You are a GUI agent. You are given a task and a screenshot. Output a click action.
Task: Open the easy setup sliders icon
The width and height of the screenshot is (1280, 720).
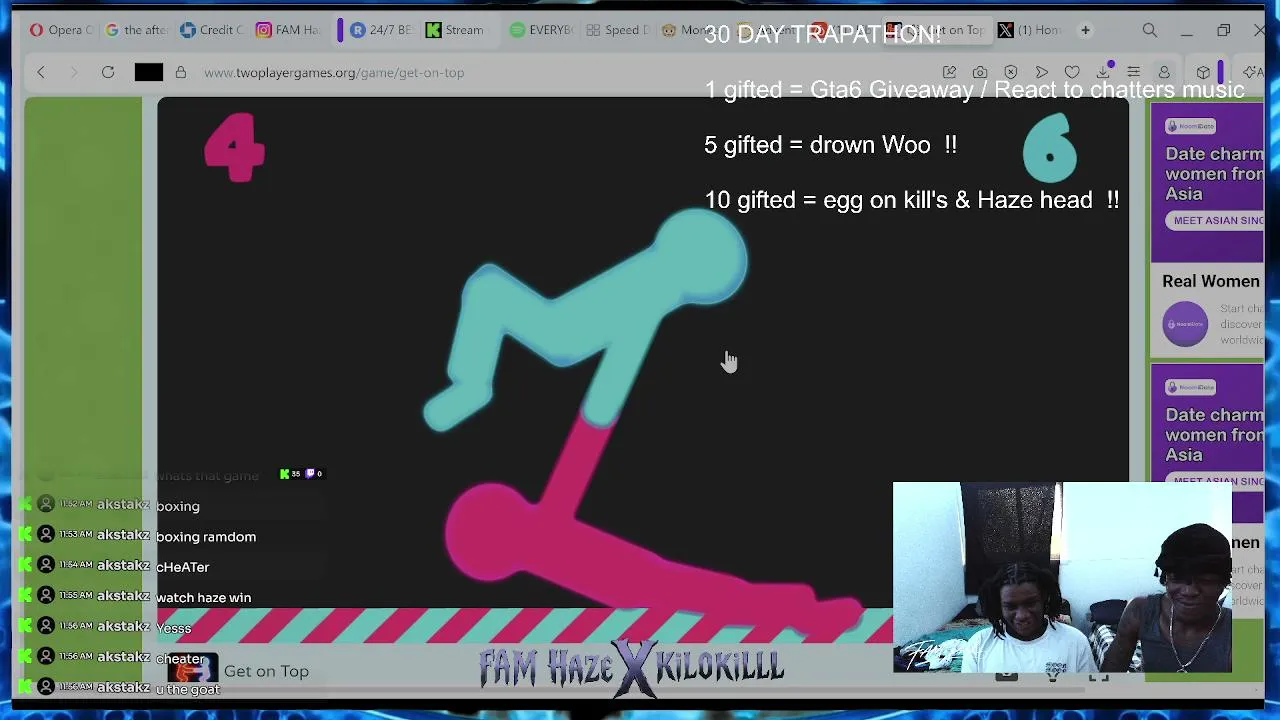point(1133,72)
